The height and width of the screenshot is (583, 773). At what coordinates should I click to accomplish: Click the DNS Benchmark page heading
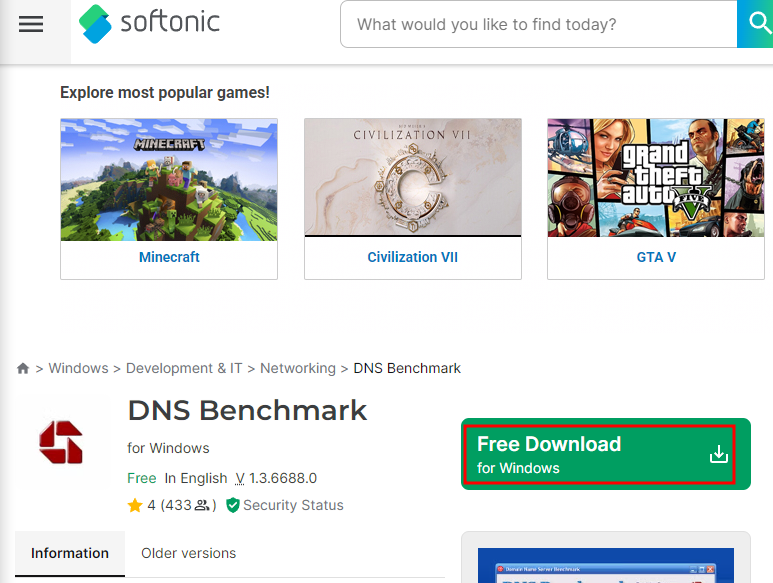[247, 410]
